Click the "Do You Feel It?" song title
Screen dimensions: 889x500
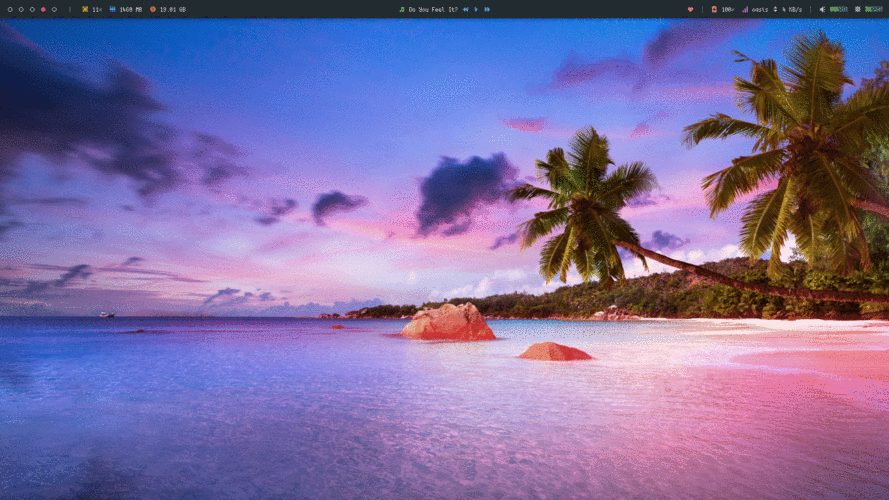click(432, 9)
